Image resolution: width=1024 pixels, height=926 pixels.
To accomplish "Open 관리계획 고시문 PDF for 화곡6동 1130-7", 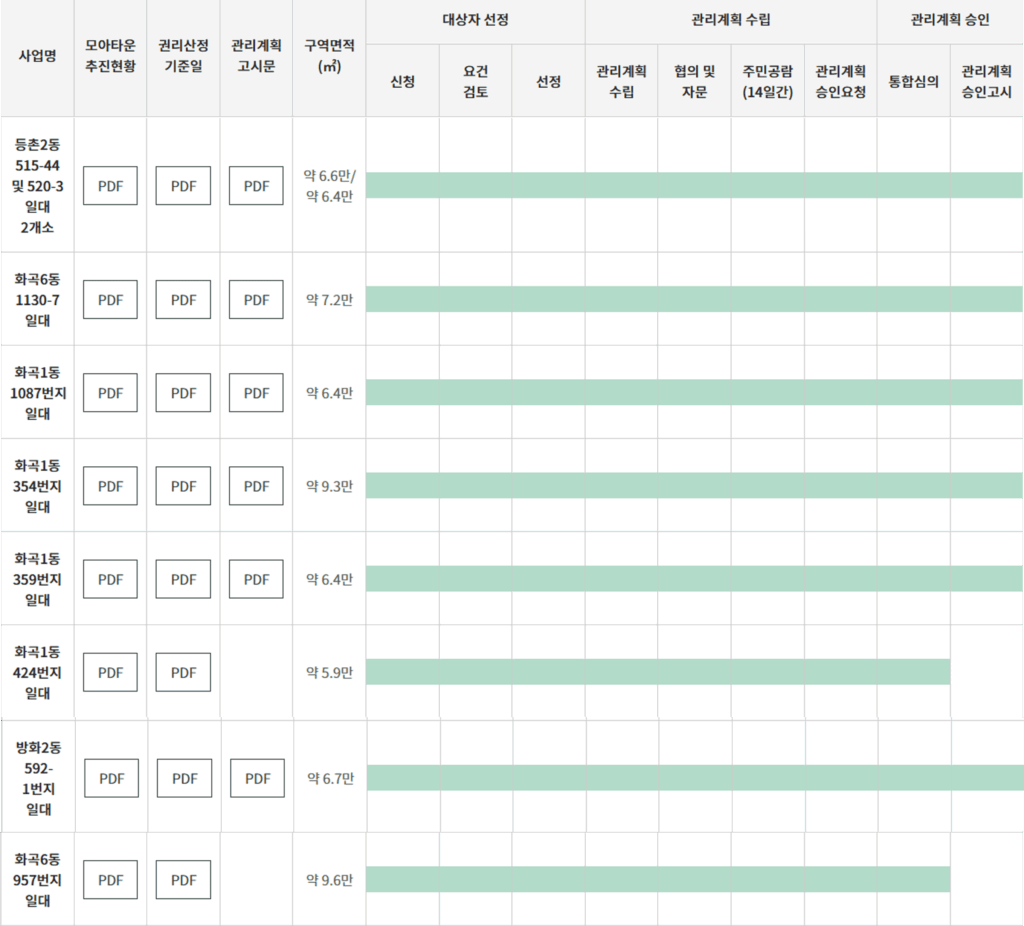I will click(x=256, y=300).
